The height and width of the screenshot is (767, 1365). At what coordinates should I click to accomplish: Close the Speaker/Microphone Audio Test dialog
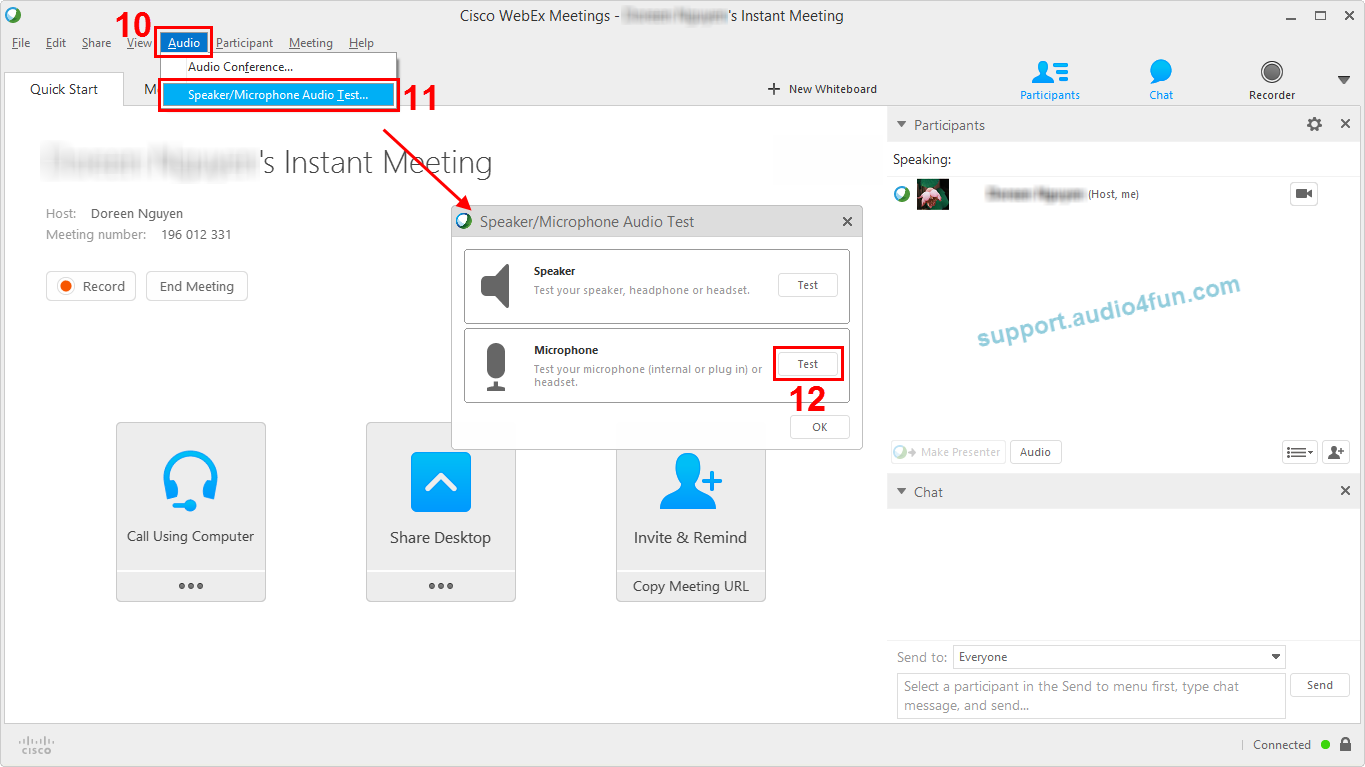pyautogui.click(x=847, y=222)
